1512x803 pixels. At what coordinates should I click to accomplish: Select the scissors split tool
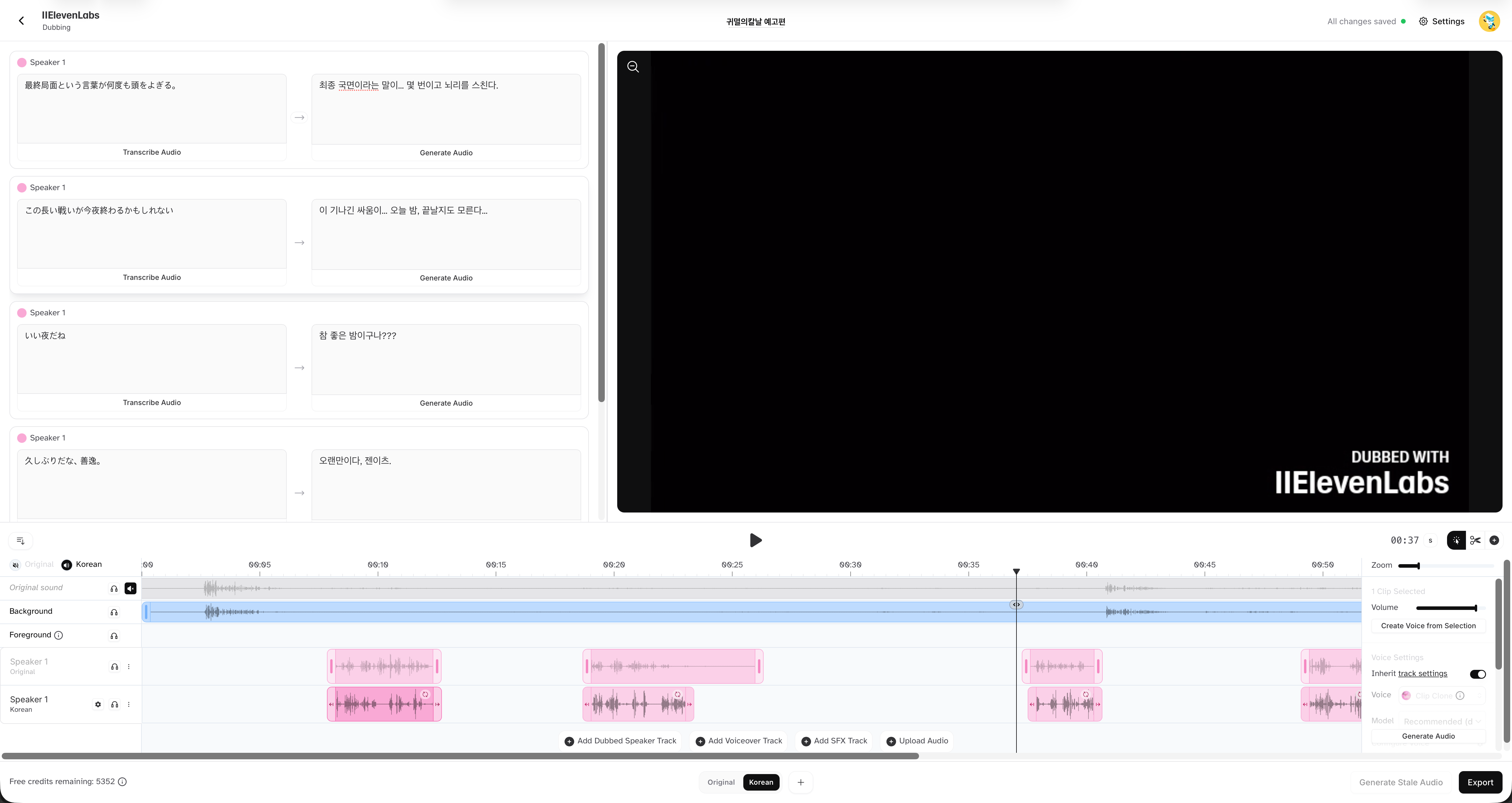pyautogui.click(x=1475, y=540)
